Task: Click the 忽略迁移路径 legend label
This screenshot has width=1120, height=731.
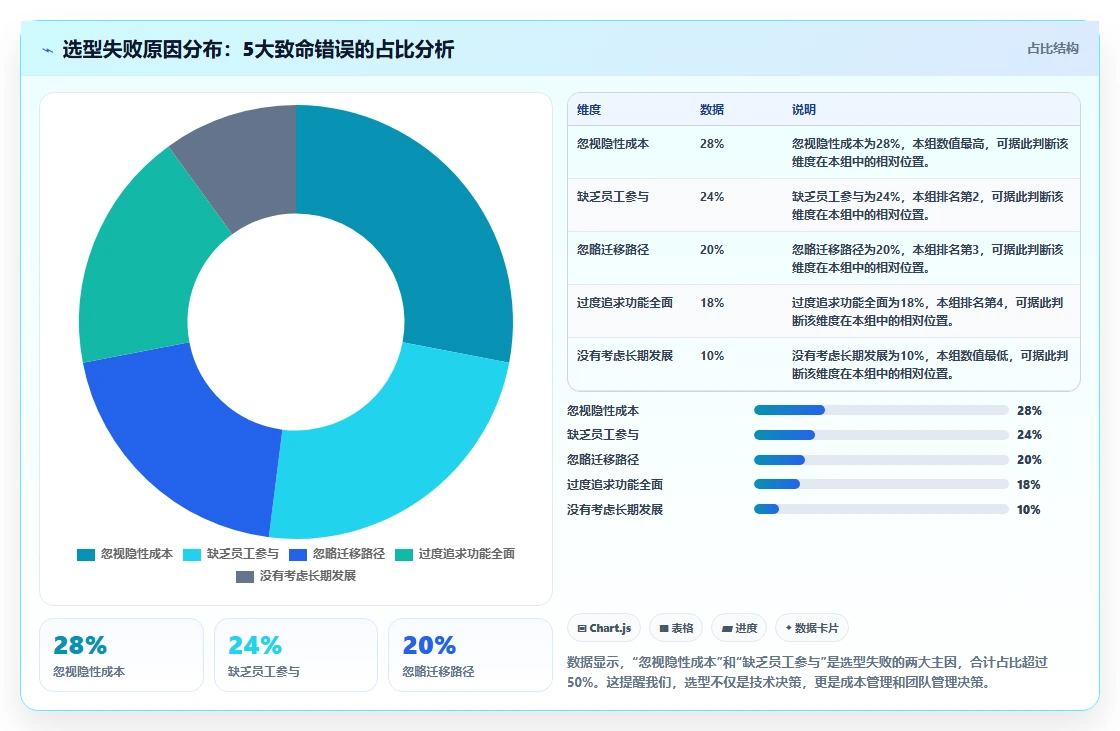Action: tap(349, 554)
